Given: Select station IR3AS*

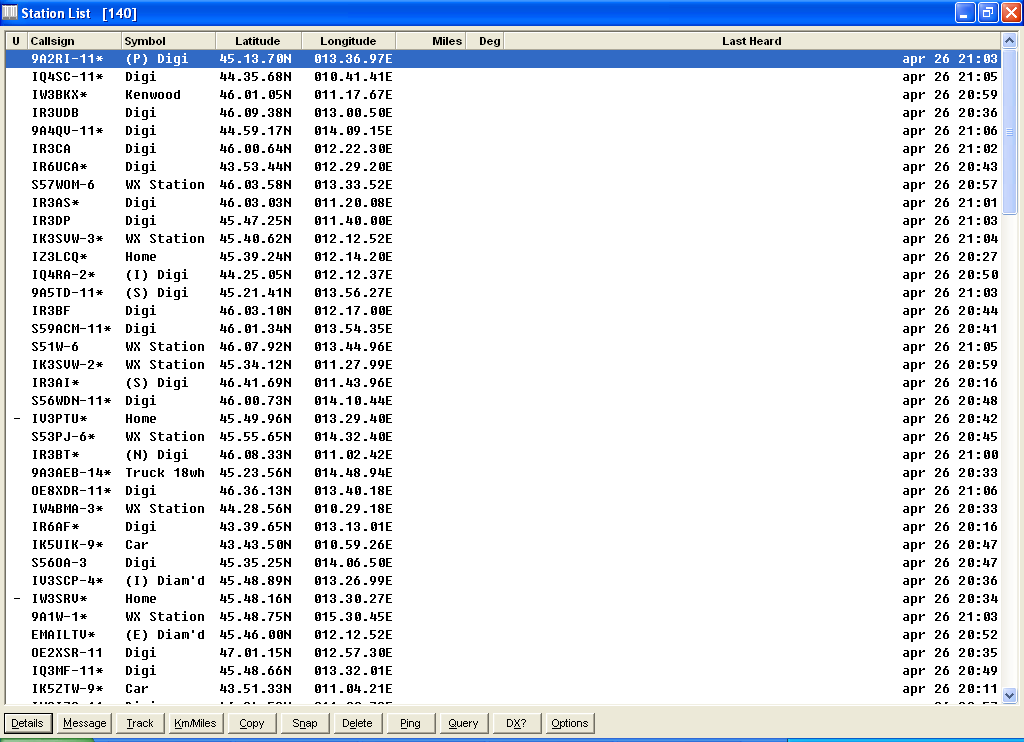Looking at the screenshot, I should 503,203.
